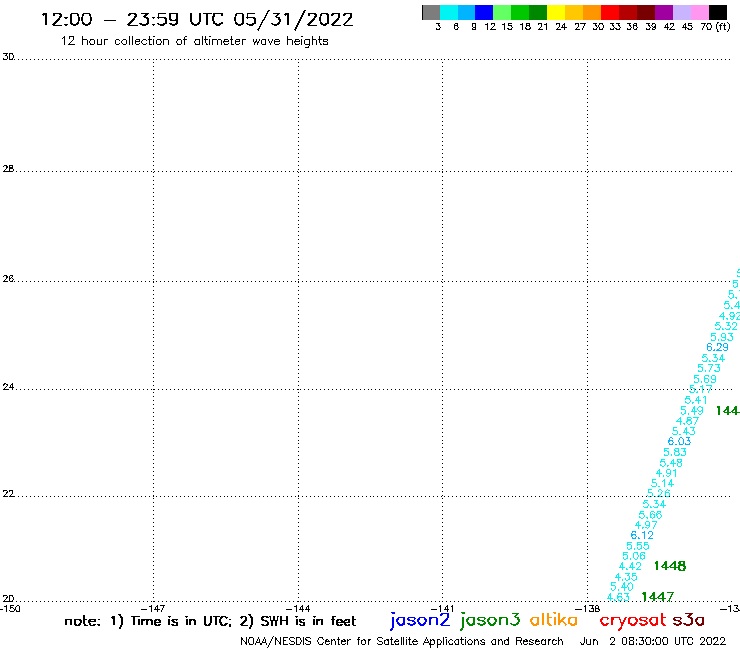Click the gray 3 ft legend swatch
The width and height of the screenshot is (740, 650).
click(431, 13)
